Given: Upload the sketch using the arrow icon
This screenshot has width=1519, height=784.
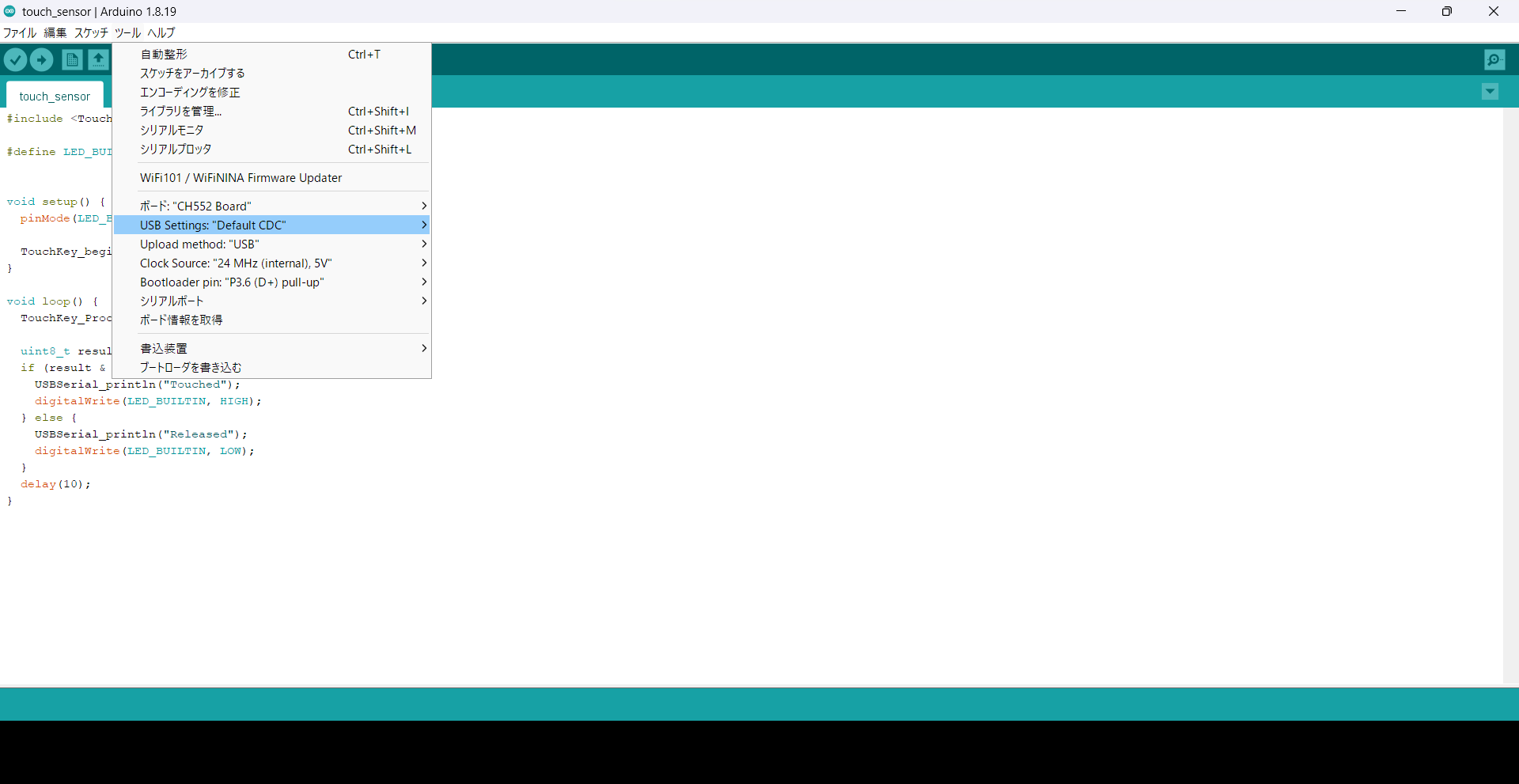Looking at the screenshot, I should pos(41,59).
